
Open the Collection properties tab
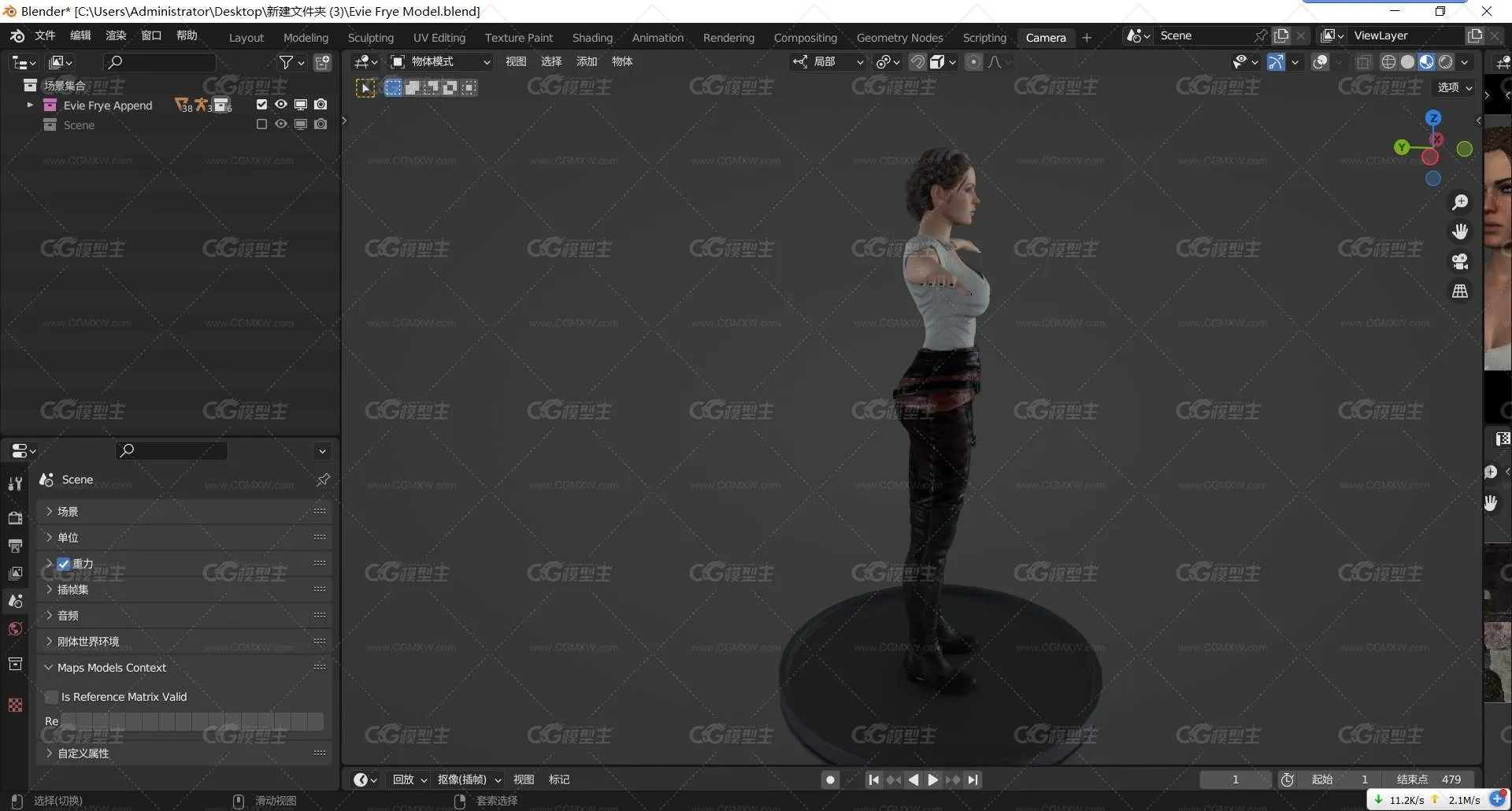[x=15, y=664]
